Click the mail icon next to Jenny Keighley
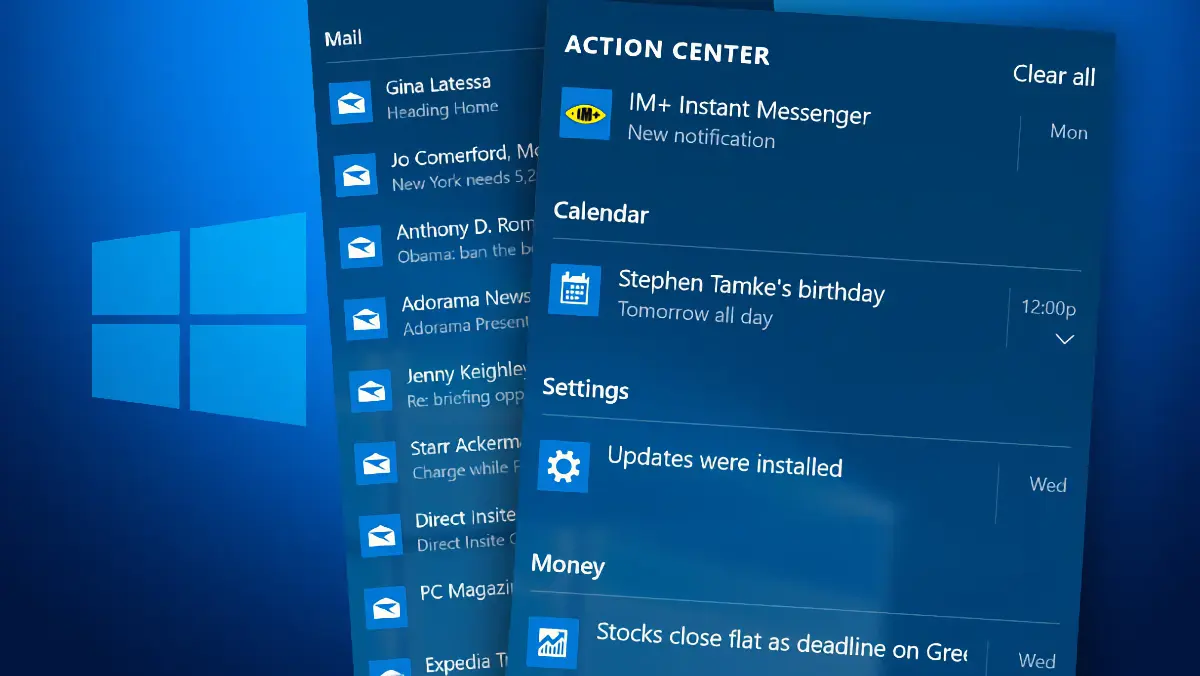Image resolution: width=1200 pixels, height=676 pixels. [371, 390]
